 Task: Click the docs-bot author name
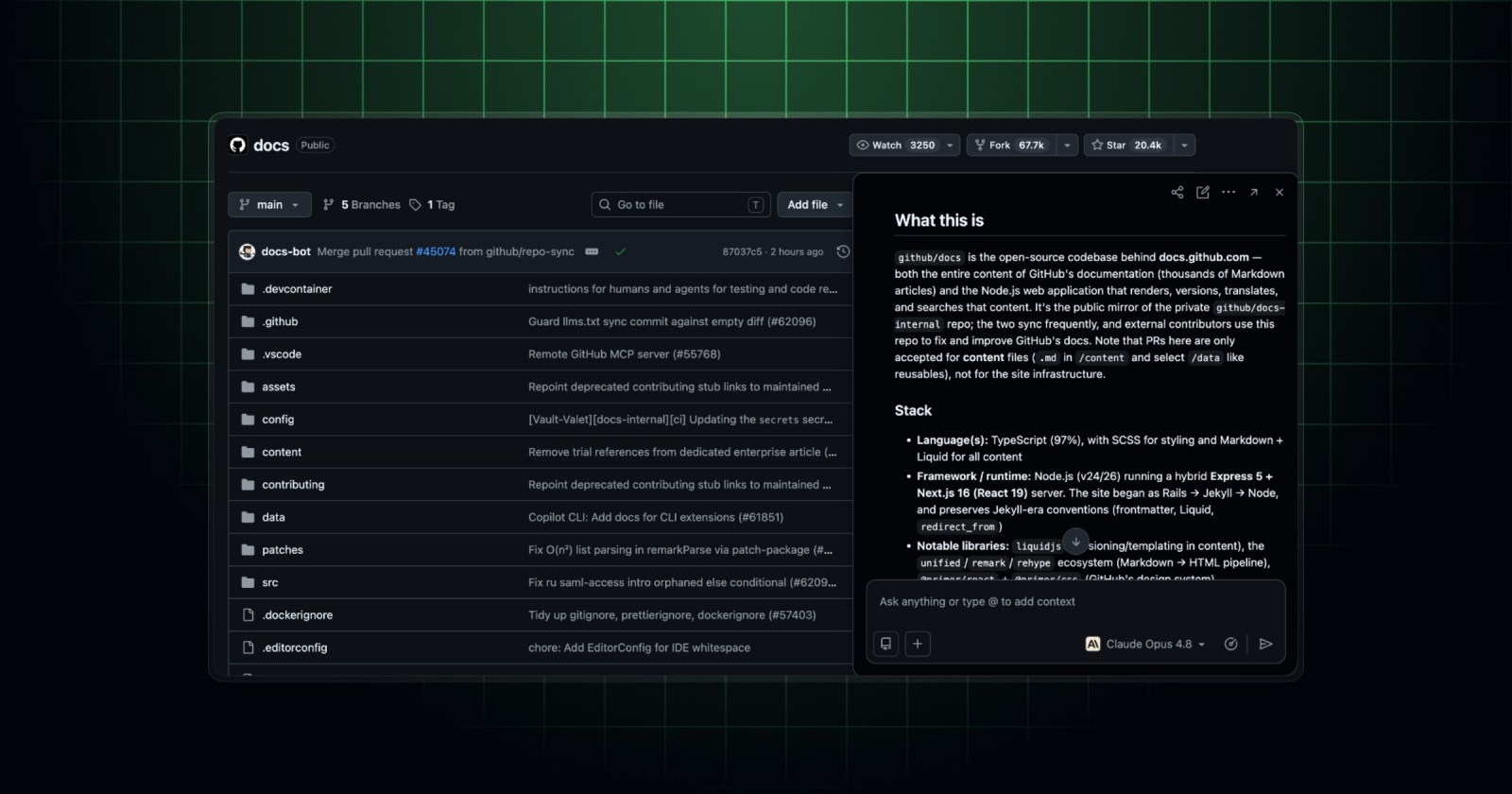286,251
